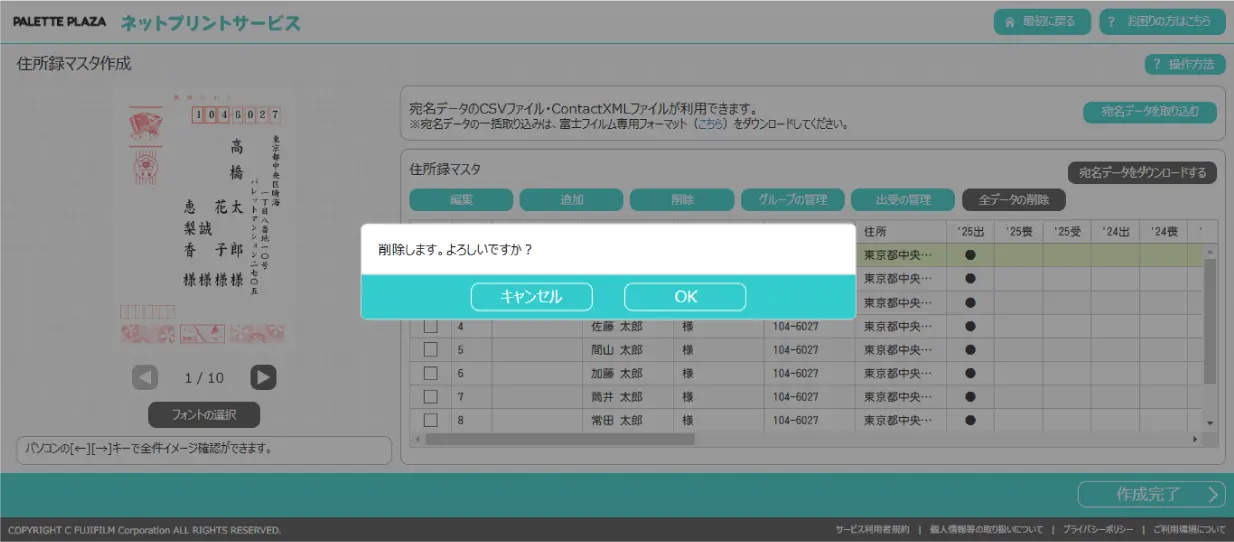Select the checkbox for row 8

pyautogui.click(x=430, y=420)
